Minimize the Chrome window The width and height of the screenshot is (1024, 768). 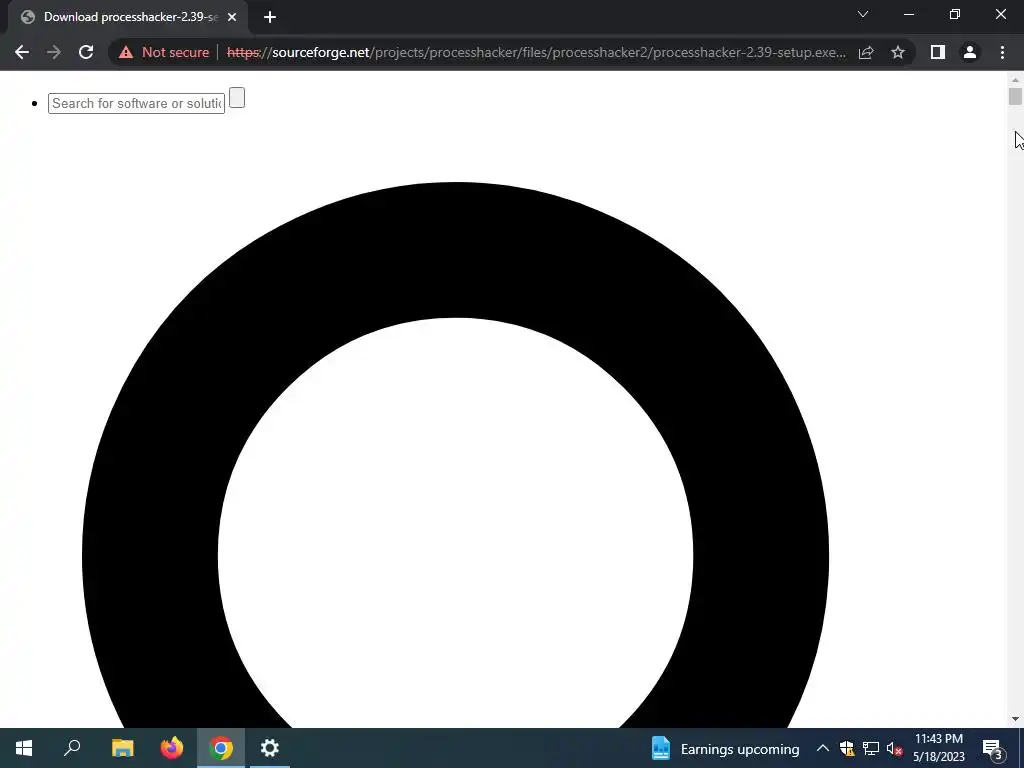click(x=909, y=14)
